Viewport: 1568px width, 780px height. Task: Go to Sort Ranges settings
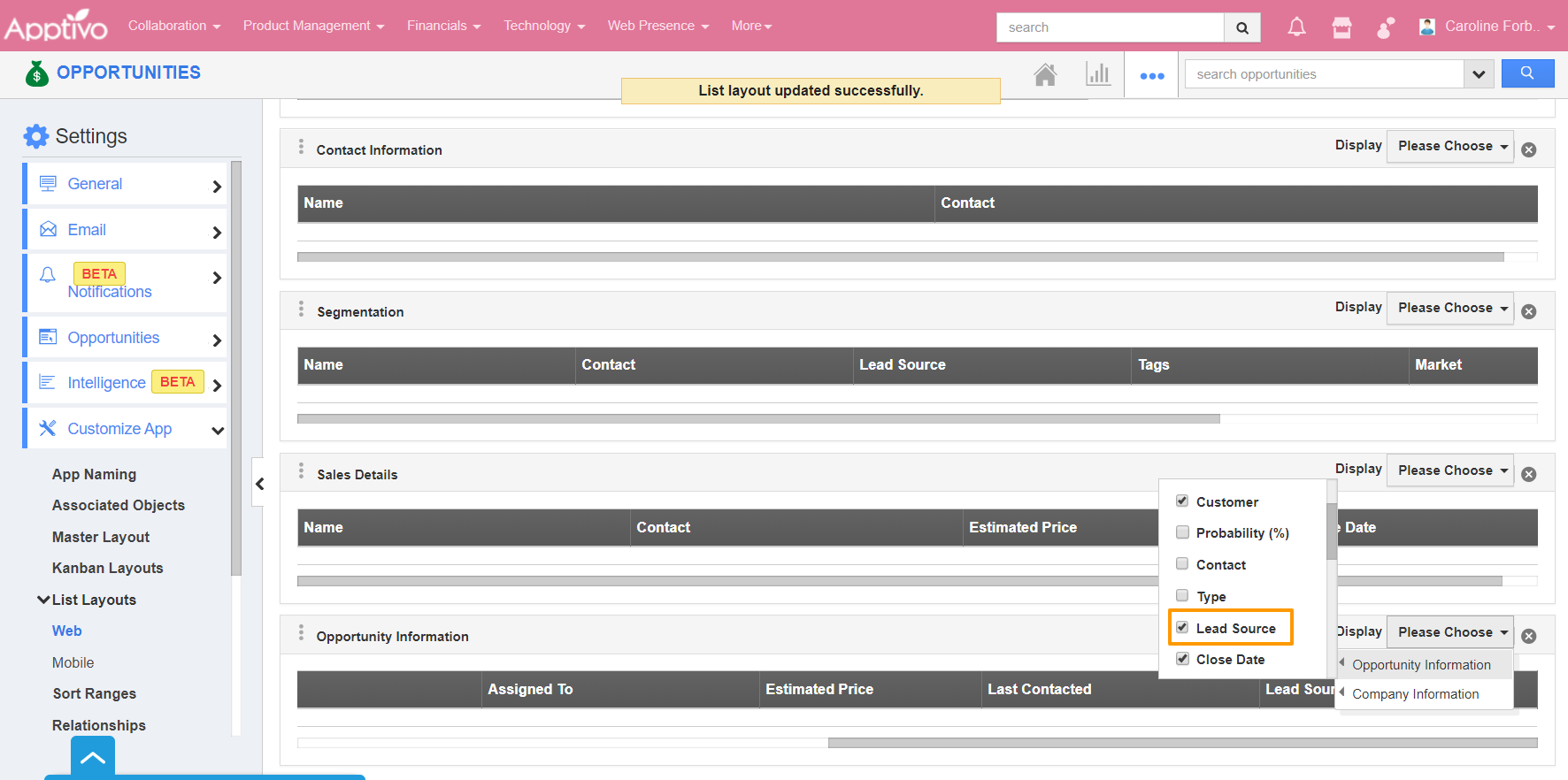click(x=94, y=693)
